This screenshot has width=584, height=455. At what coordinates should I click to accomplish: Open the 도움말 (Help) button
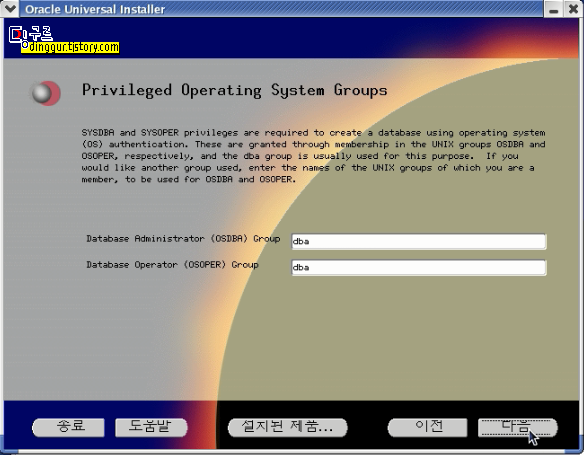click(x=151, y=427)
